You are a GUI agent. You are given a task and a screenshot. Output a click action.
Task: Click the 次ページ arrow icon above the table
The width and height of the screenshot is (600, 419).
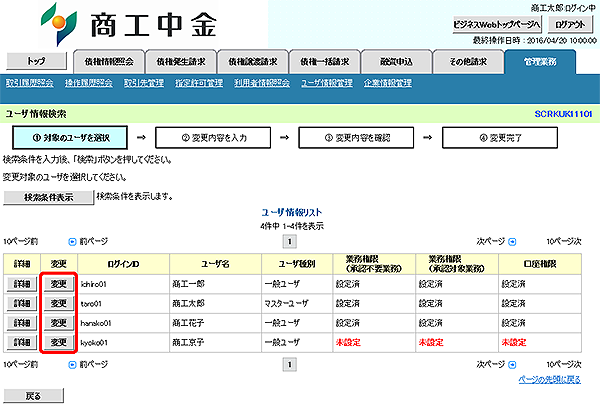pos(512,241)
